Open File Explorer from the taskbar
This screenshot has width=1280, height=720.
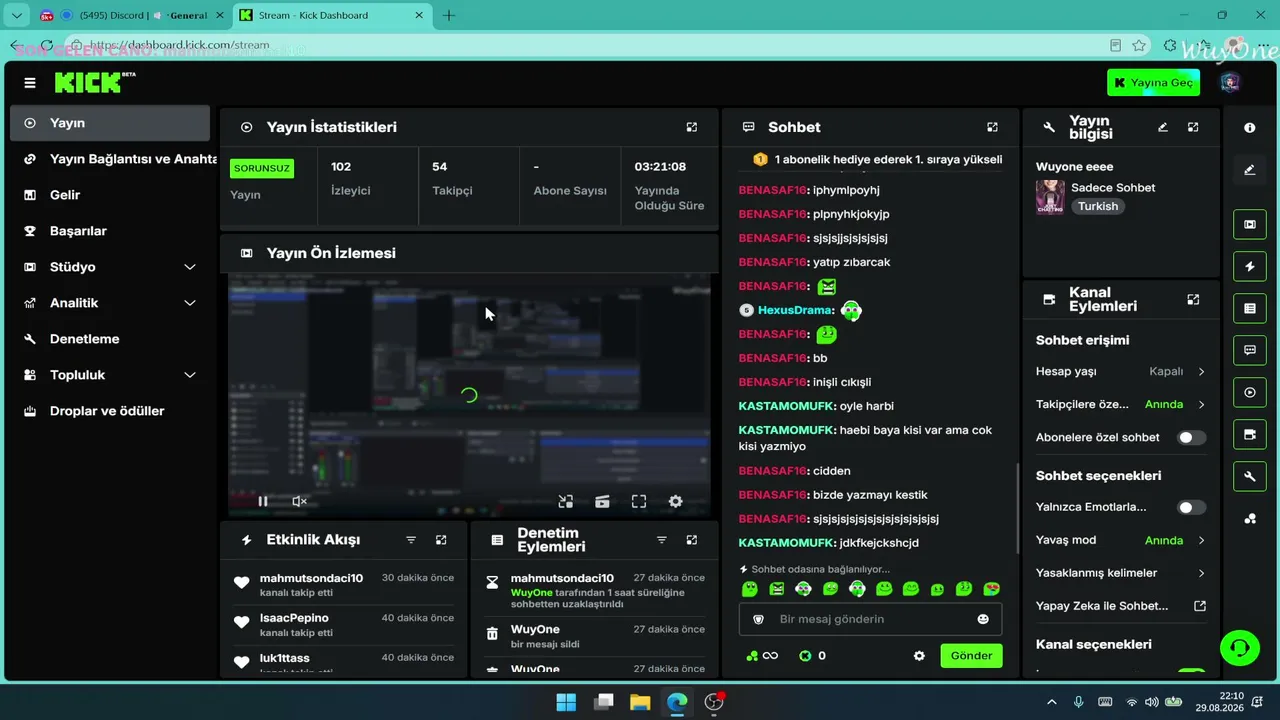(x=640, y=702)
